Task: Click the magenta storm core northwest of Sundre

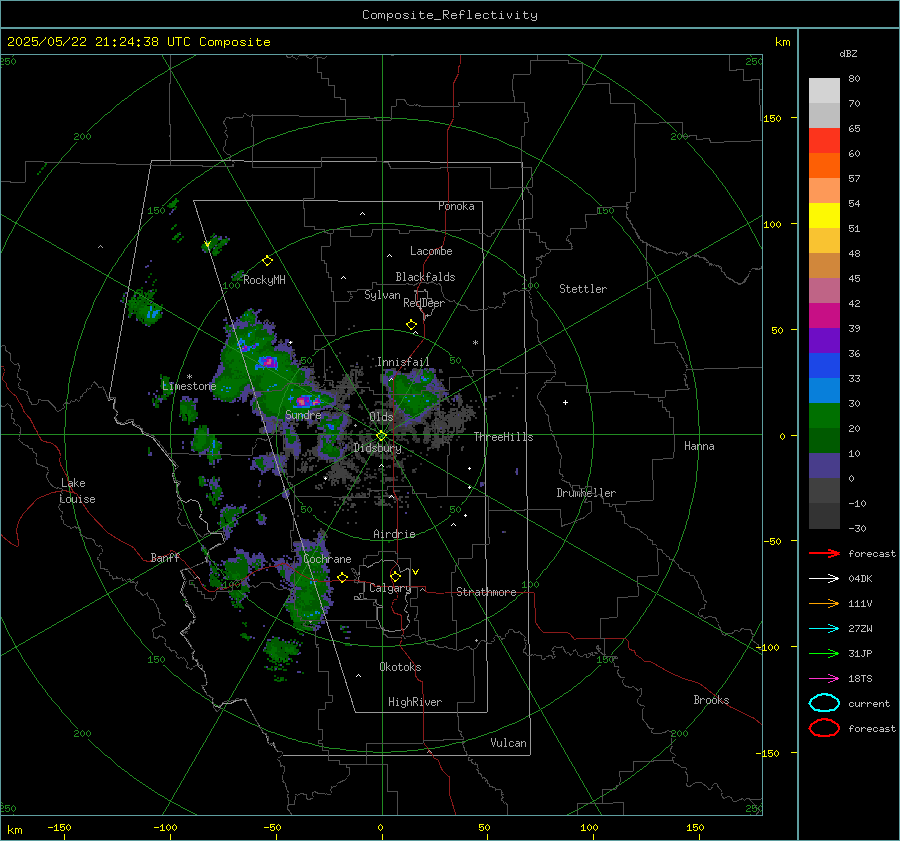Action: pyautogui.click(x=267, y=362)
